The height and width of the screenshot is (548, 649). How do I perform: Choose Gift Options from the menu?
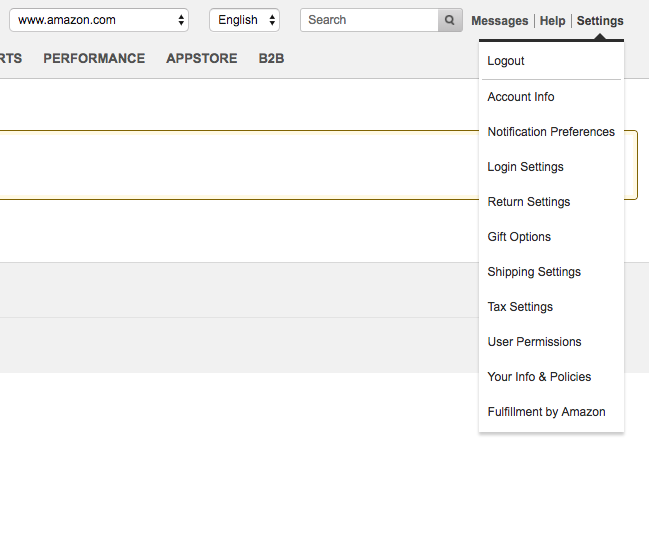point(519,237)
